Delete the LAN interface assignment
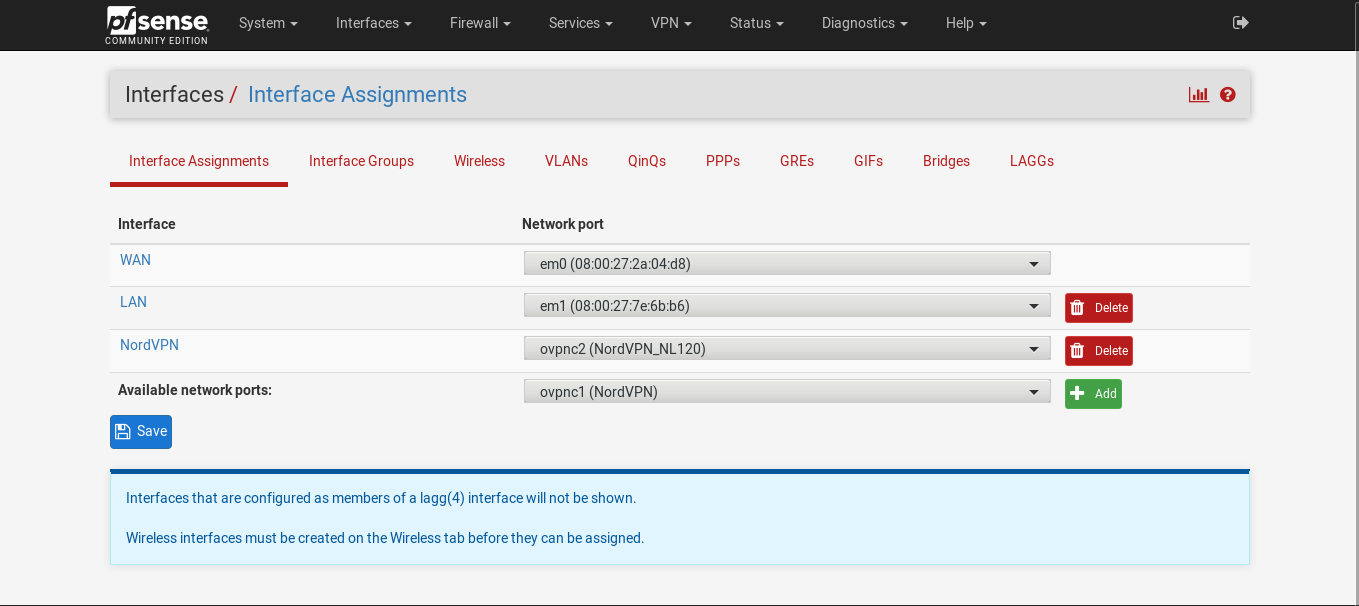This screenshot has height=606, width=1359. click(1098, 308)
